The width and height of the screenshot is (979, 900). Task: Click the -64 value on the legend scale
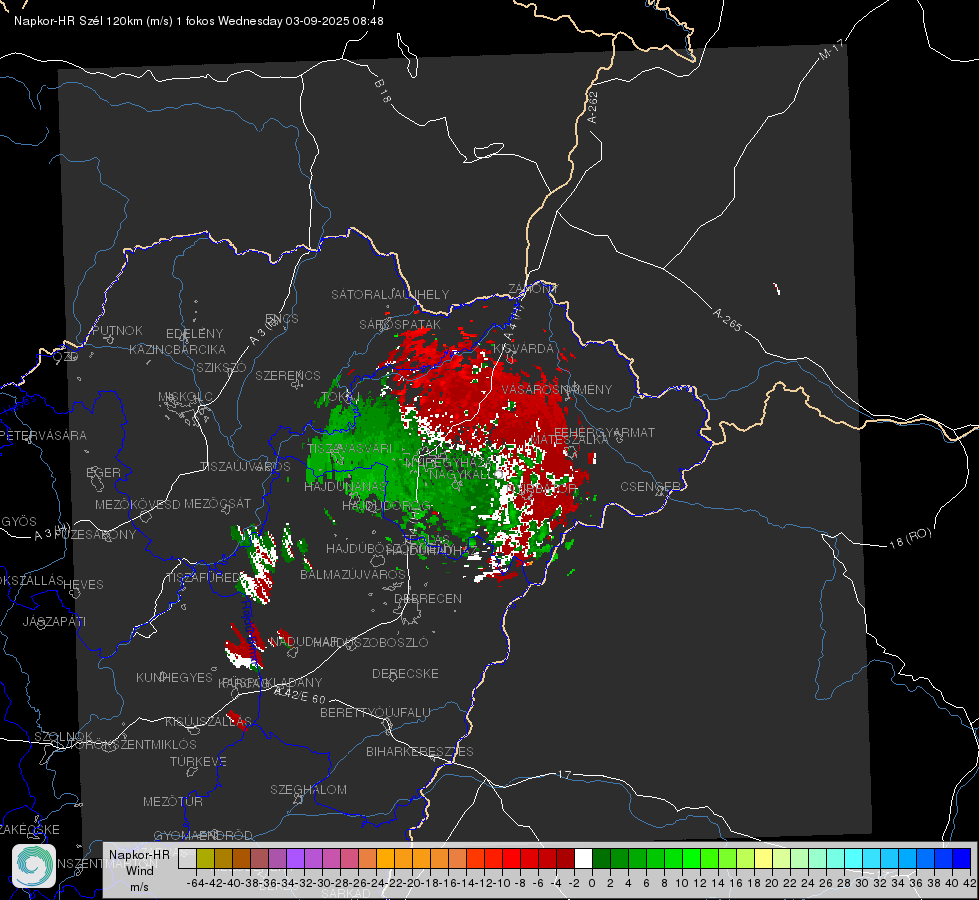pyautogui.click(x=196, y=883)
